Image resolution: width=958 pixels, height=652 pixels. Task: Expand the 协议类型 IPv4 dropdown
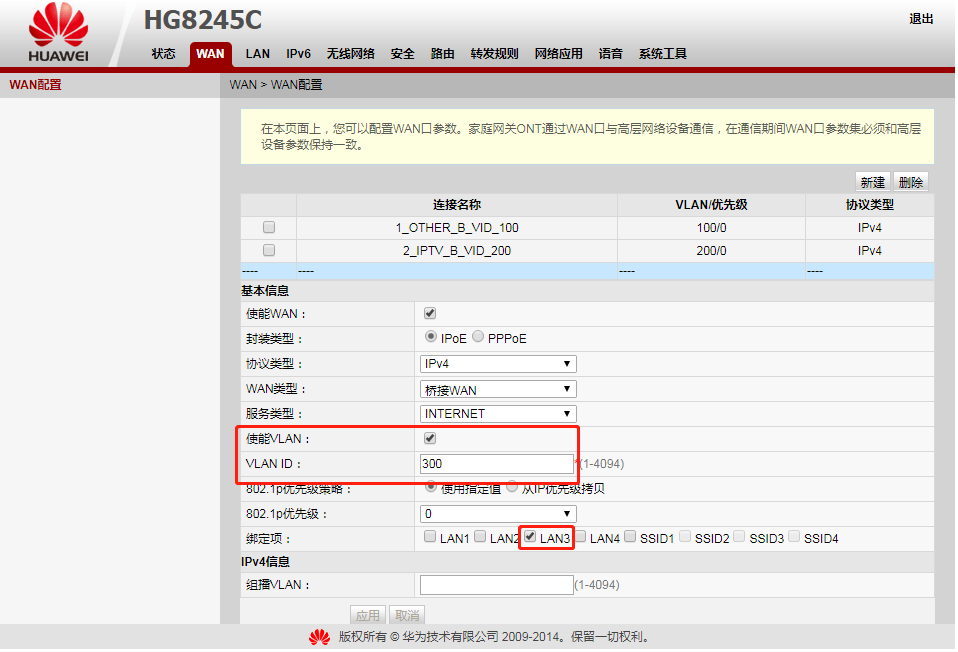[x=497, y=364]
